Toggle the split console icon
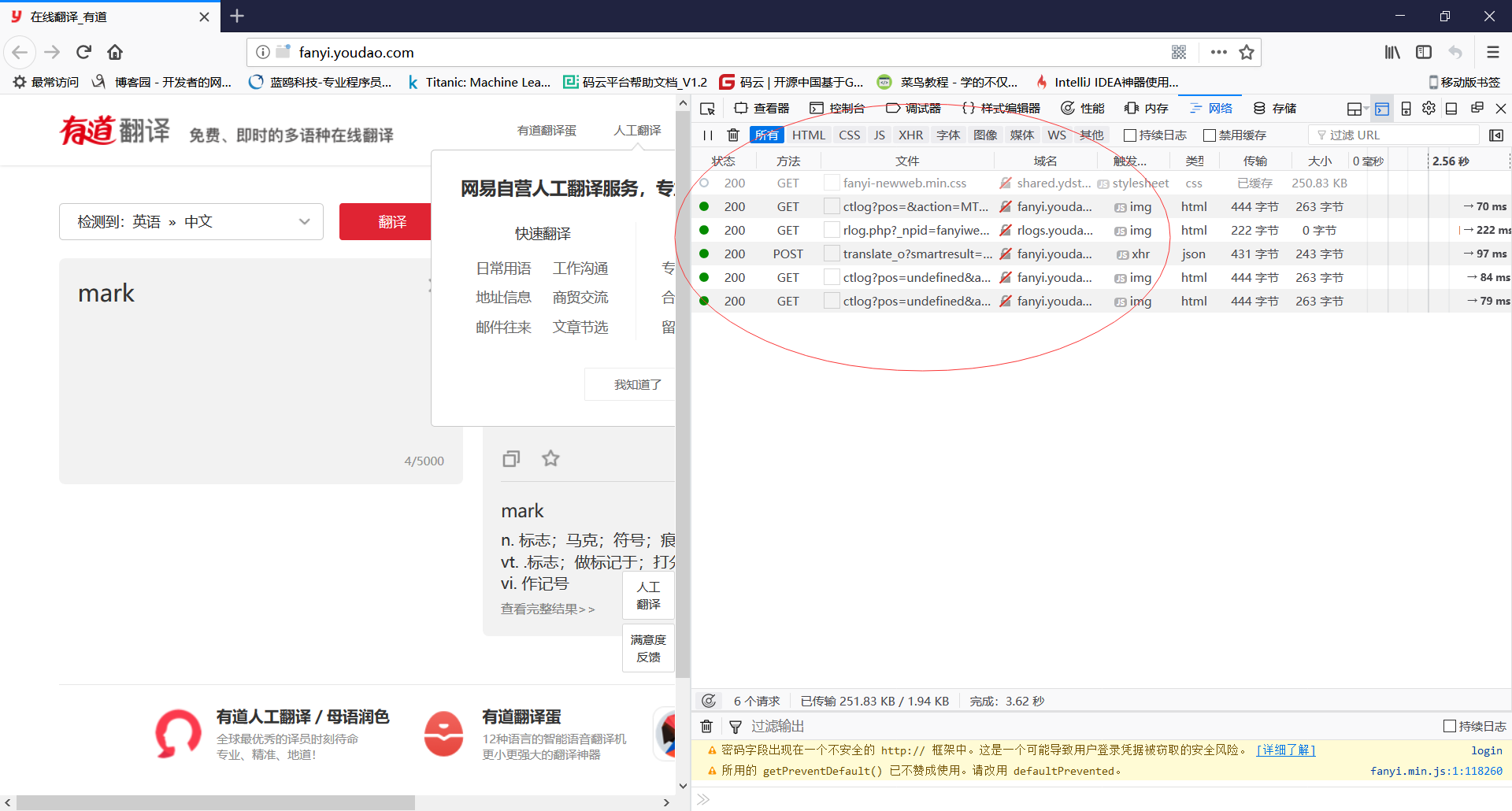Viewport: 1512px width, 811px height. click(1382, 109)
